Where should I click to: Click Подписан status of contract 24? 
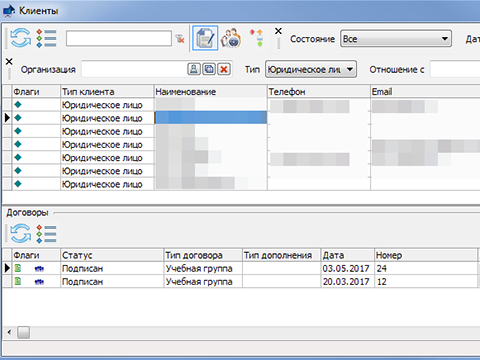point(112,268)
